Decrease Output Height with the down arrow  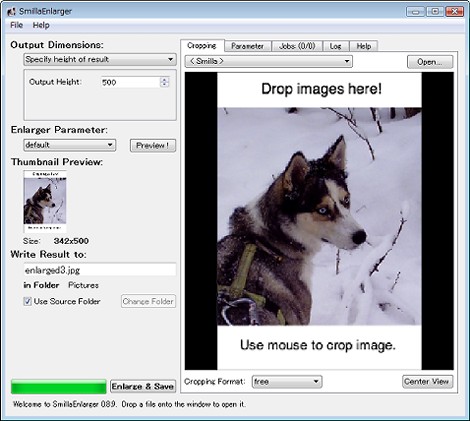[164, 84]
